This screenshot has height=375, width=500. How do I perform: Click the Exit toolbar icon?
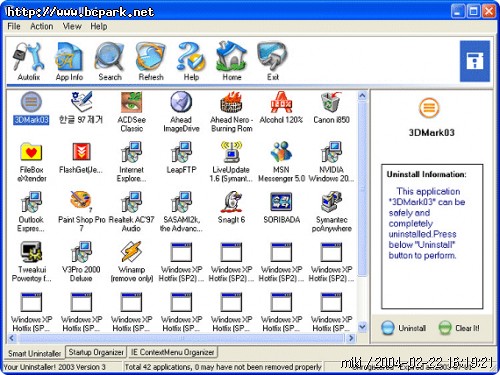click(x=272, y=62)
